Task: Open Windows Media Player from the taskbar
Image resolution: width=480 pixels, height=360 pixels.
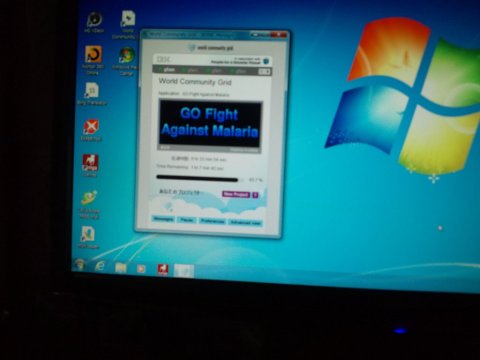Action: (141, 268)
